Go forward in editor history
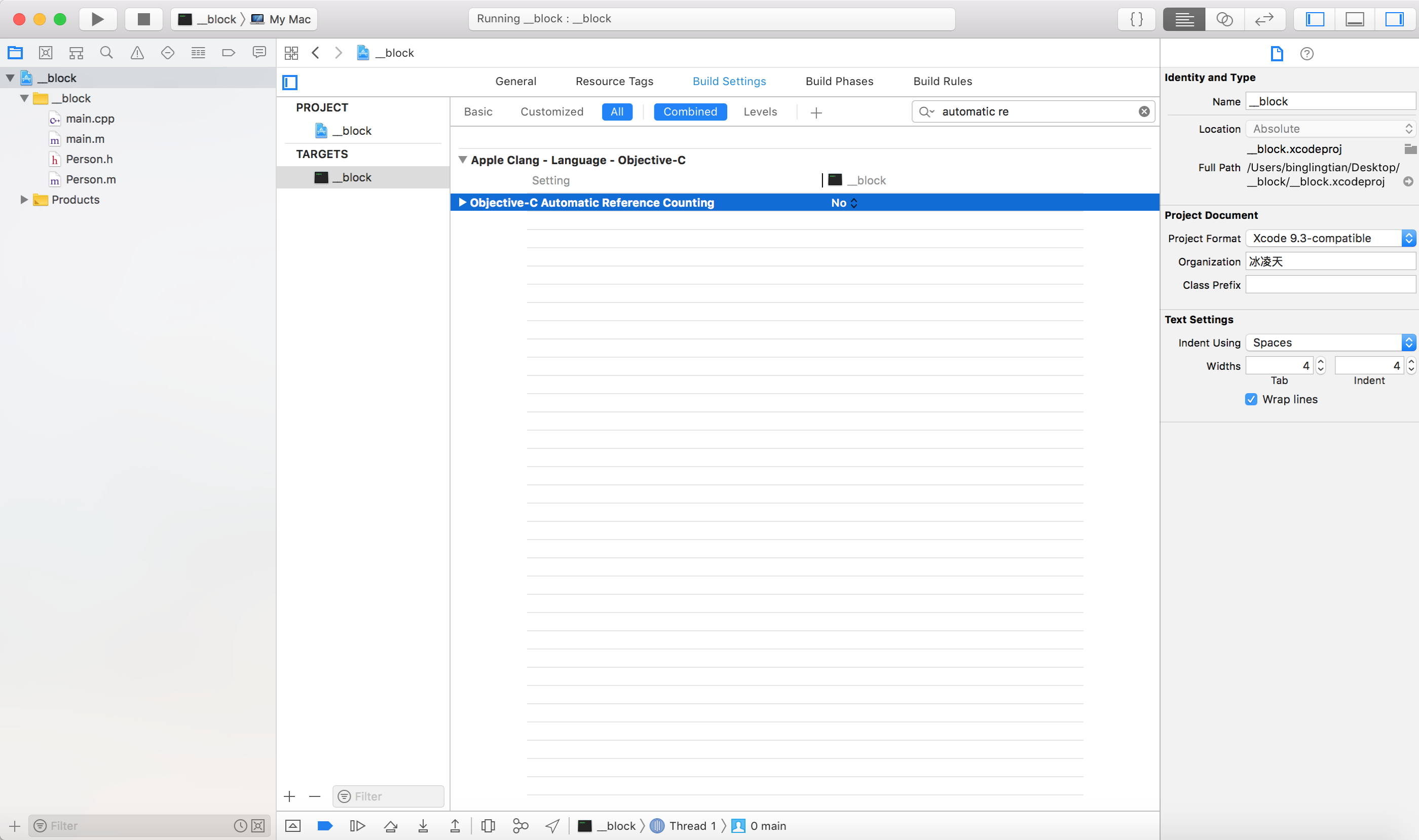The height and width of the screenshot is (840, 1419). click(x=339, y=53)
